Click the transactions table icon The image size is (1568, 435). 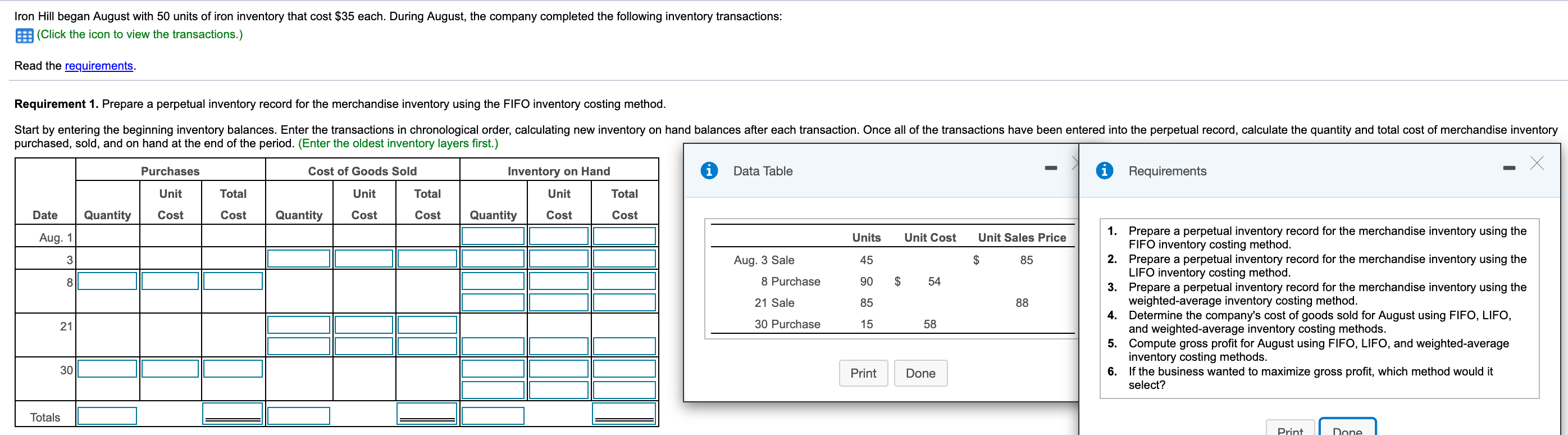(x=24, y=35)
